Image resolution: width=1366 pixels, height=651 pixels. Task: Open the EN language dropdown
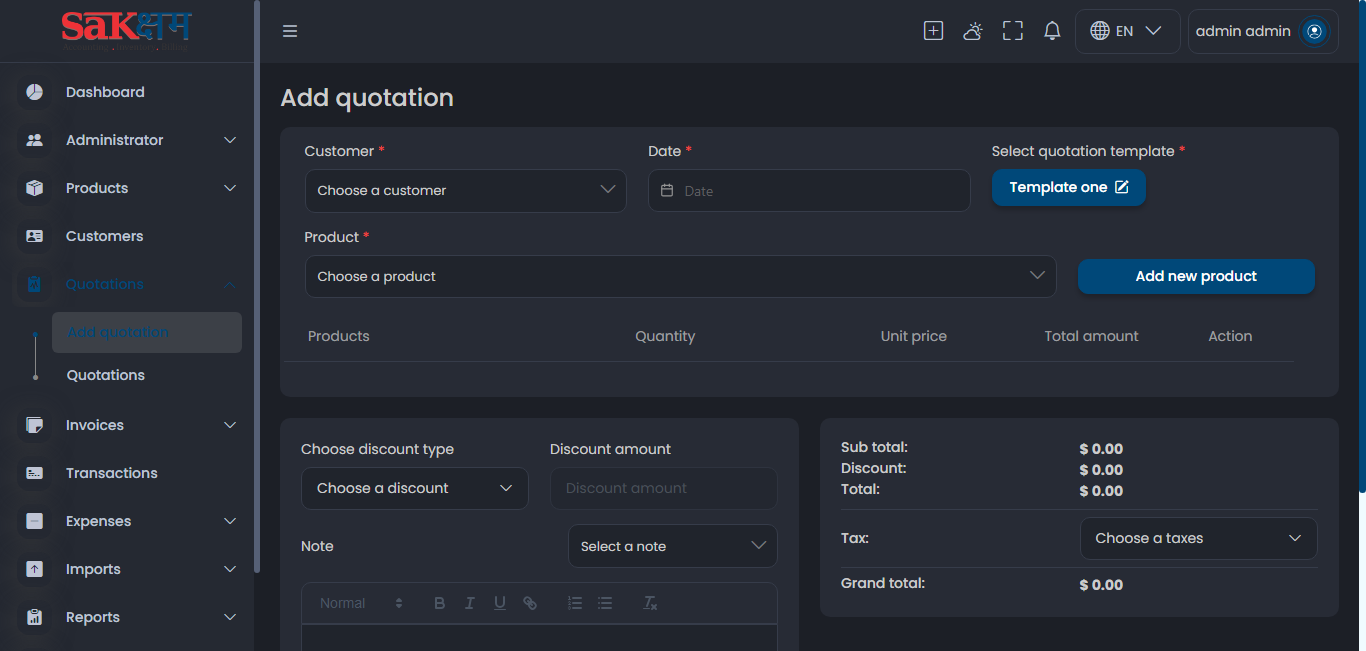tap(1127, 31)
